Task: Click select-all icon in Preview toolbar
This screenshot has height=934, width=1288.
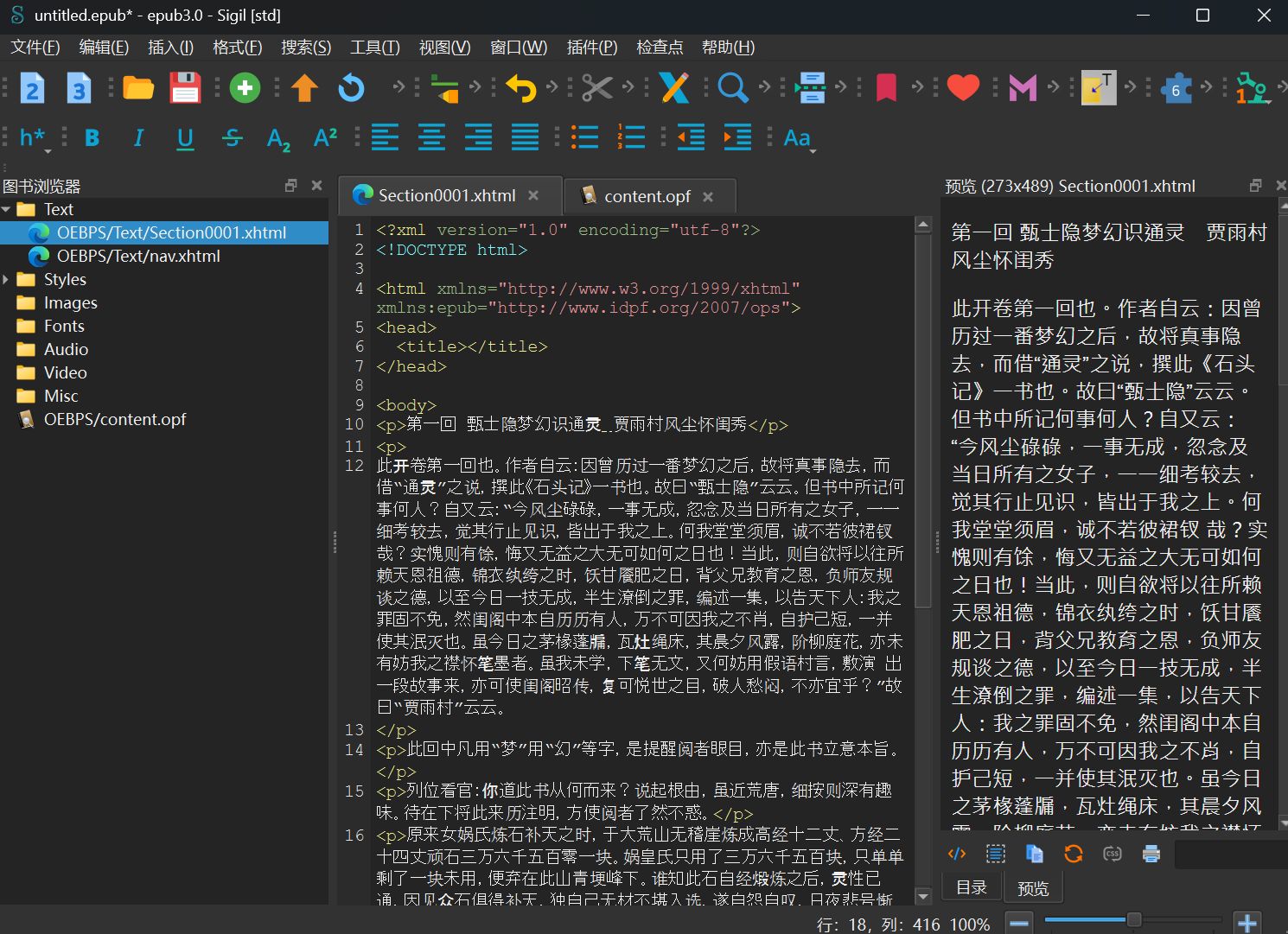Action: 996,854
